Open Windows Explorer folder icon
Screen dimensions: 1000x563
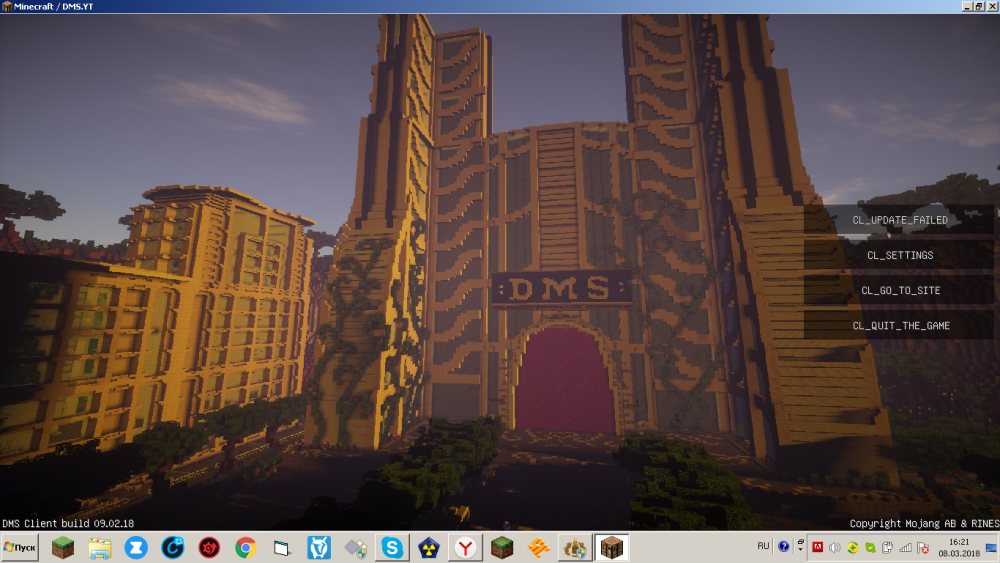pos(99,548)
